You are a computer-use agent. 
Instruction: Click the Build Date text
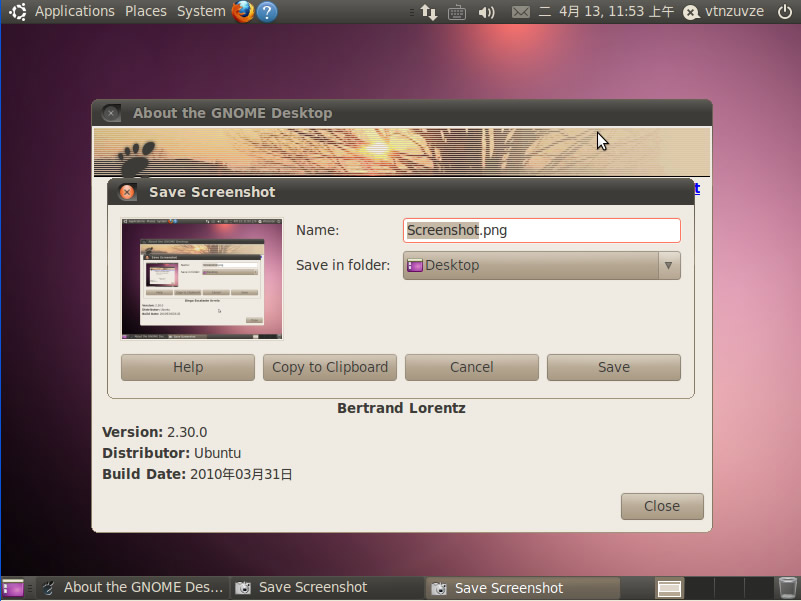tap(197, 475)
